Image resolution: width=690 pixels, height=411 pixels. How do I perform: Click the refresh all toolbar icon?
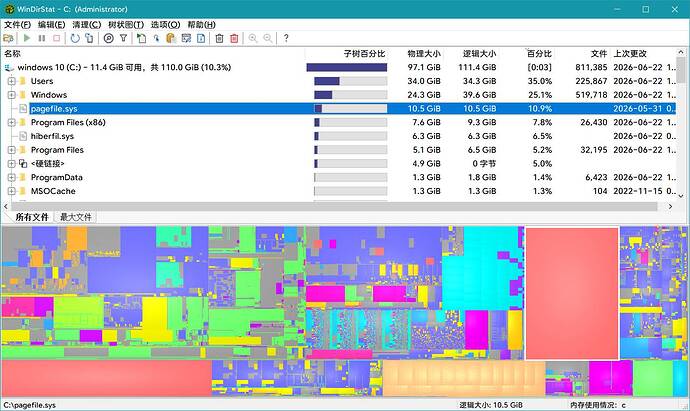coord(89,38)
